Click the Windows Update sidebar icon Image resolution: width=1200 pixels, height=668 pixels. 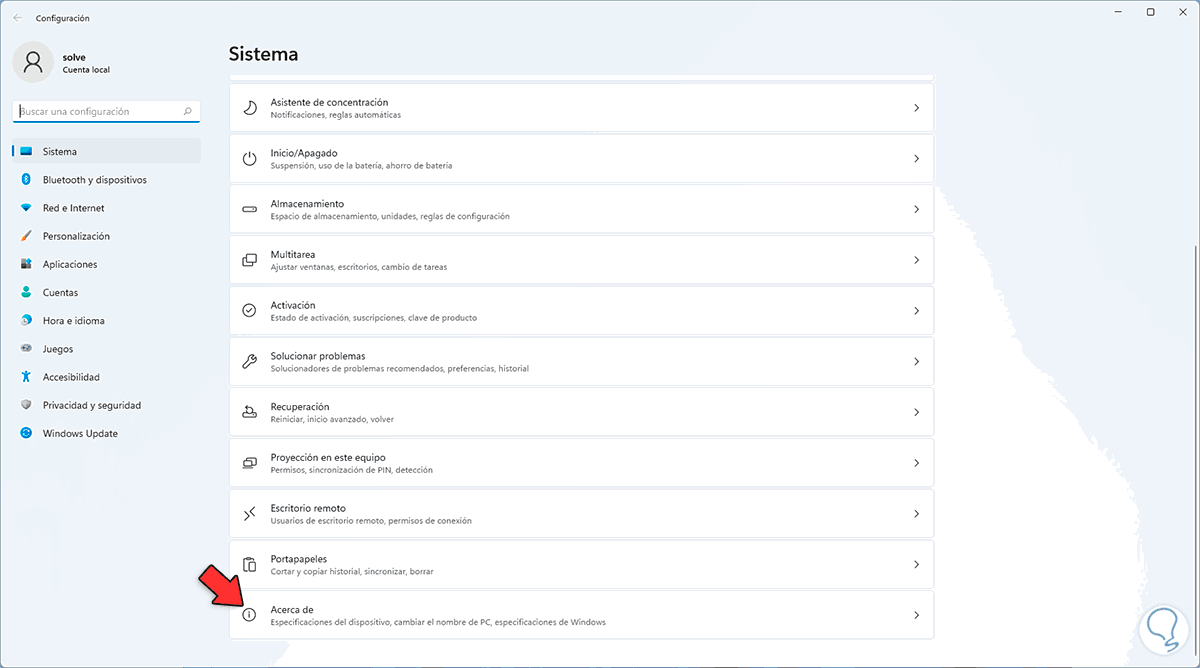tap(26, 434)
